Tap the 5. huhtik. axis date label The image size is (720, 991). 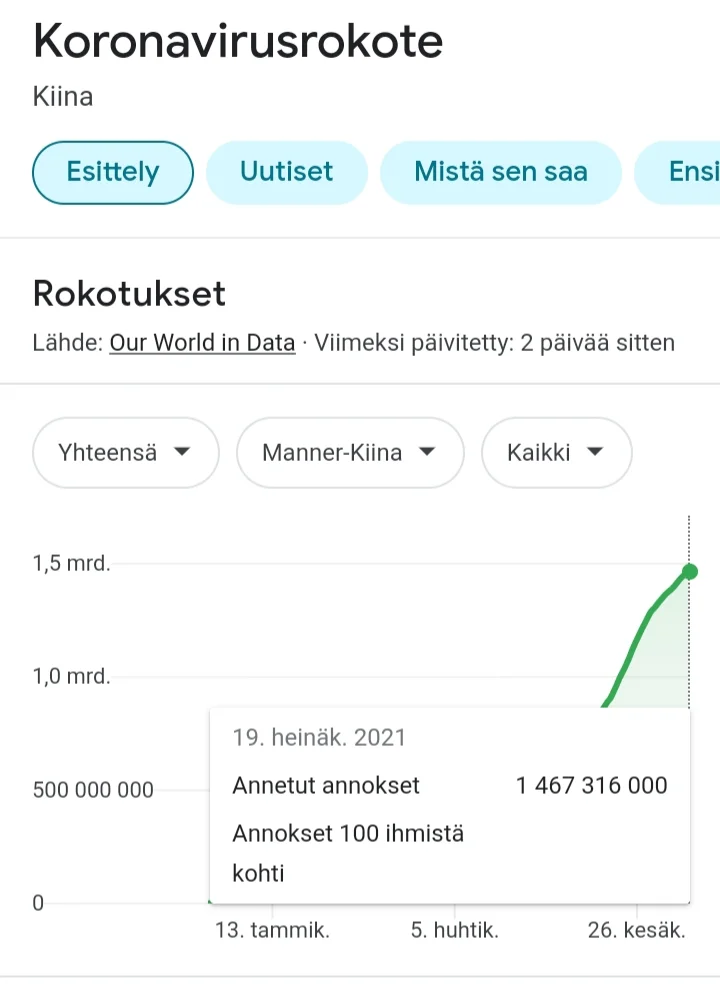click(x=454, y=930)
